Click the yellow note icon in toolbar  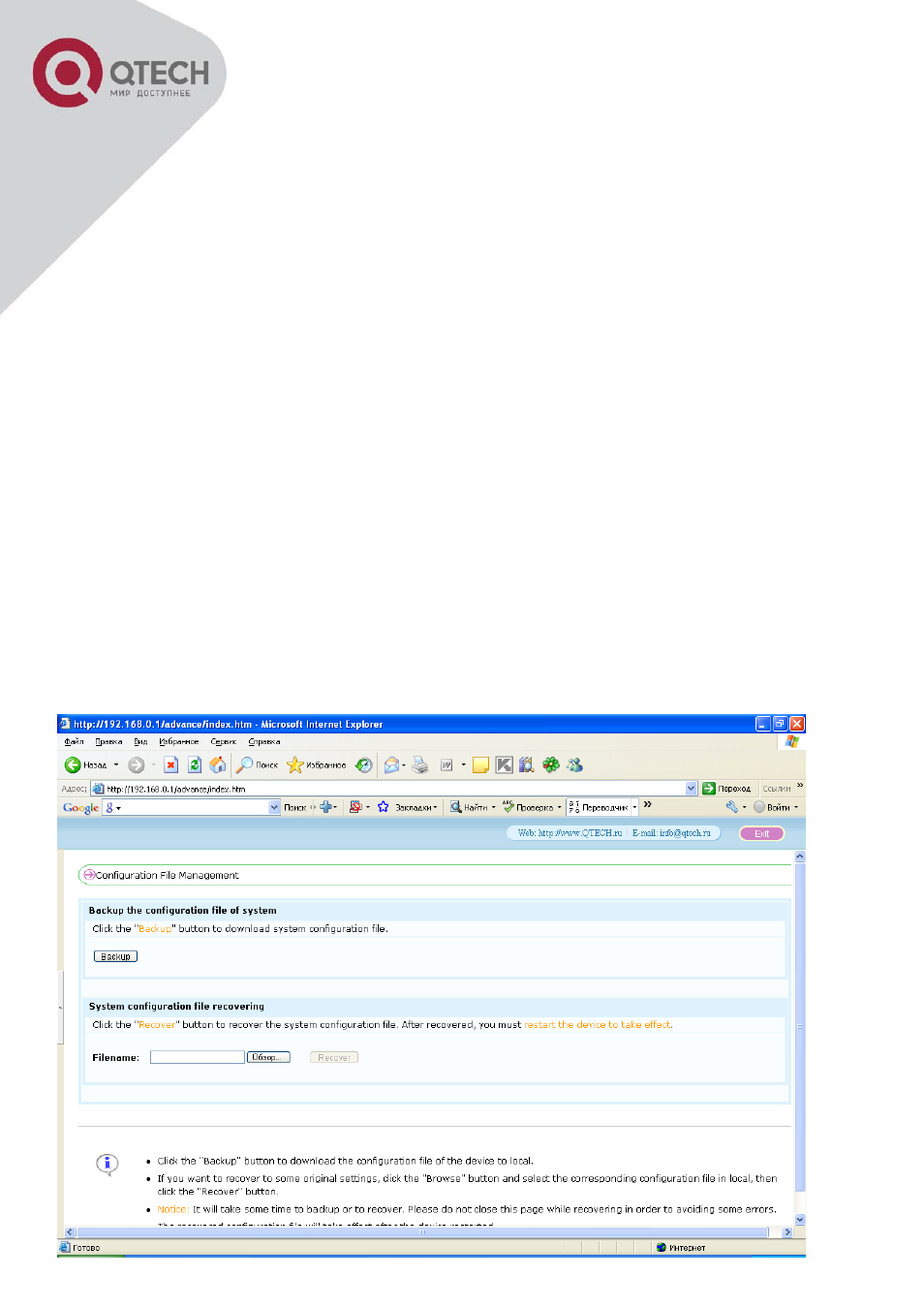(x=480, y=764)
